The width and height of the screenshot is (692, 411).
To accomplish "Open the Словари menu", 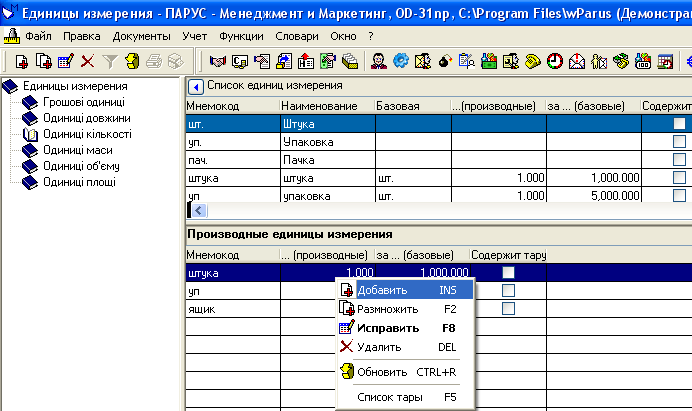I will [297, 36].
